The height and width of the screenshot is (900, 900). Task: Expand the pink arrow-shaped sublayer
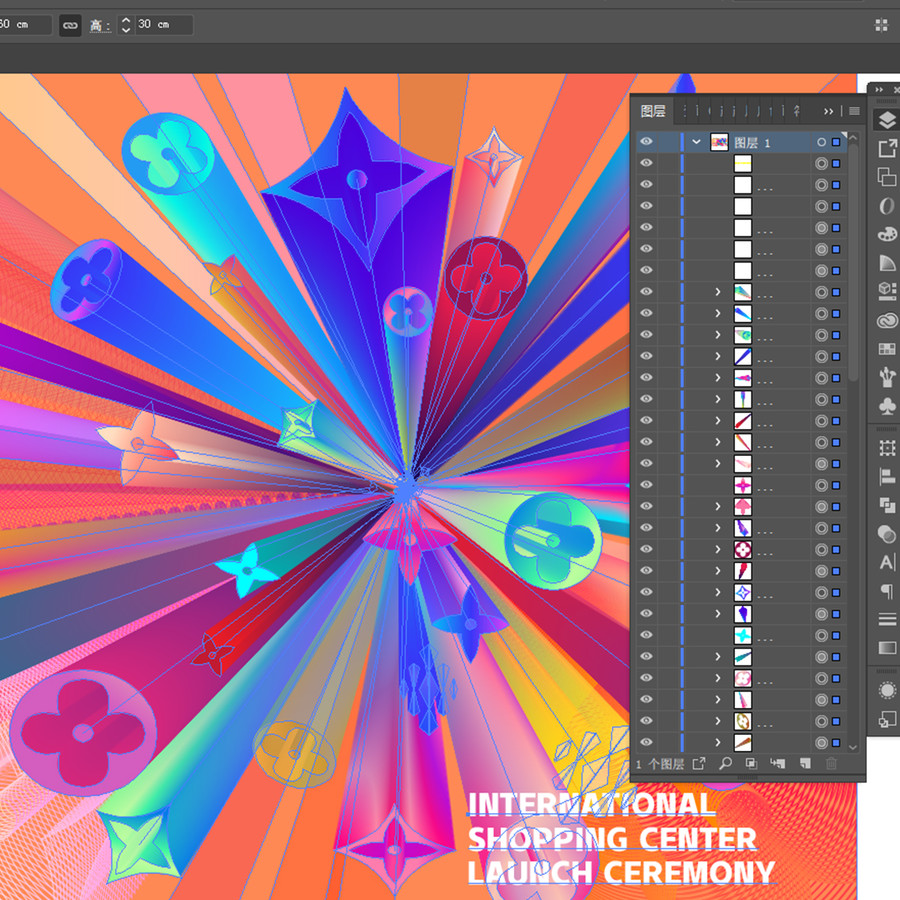717,506
